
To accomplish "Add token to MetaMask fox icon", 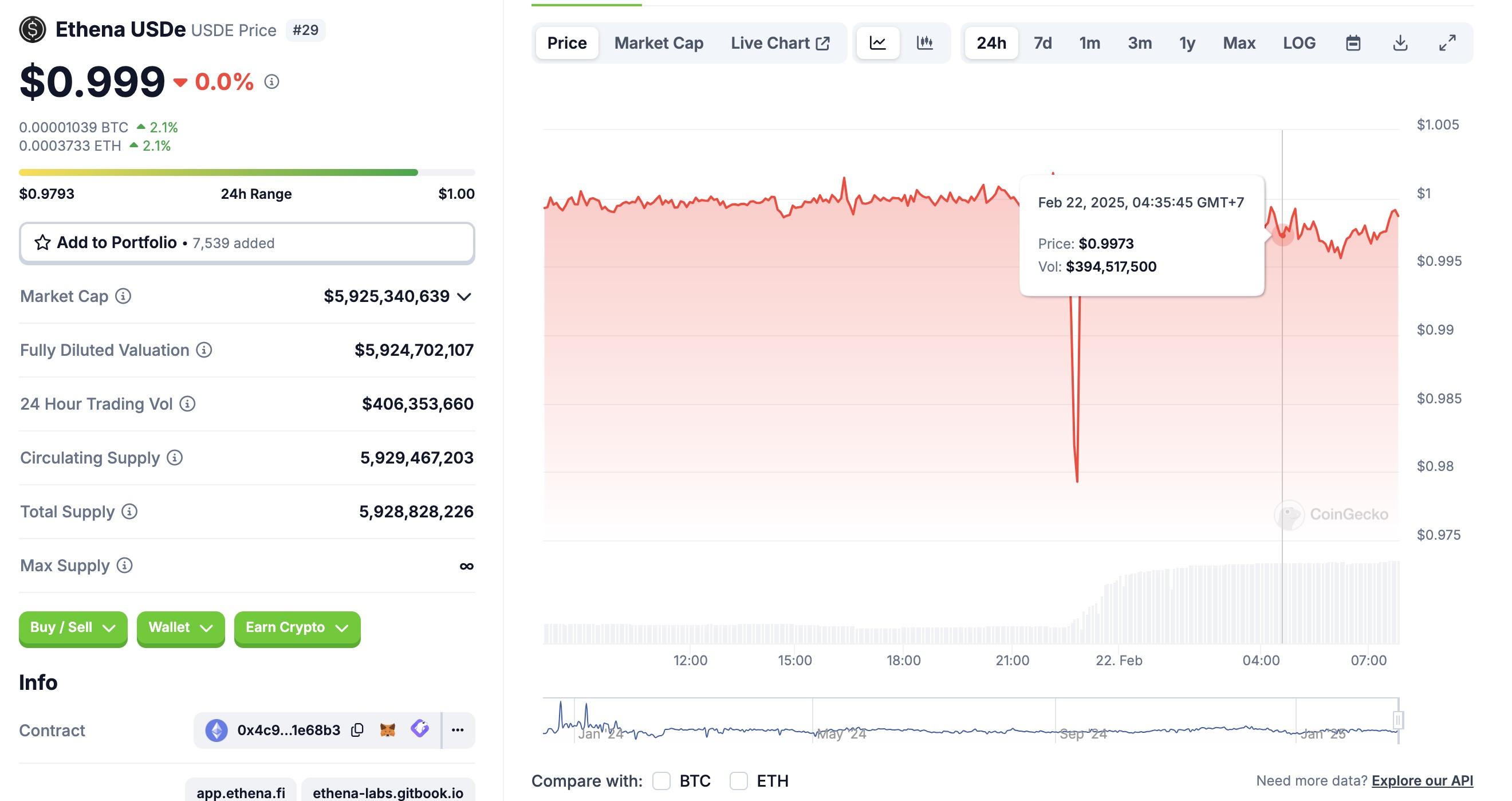I will (x=387, y=730).
